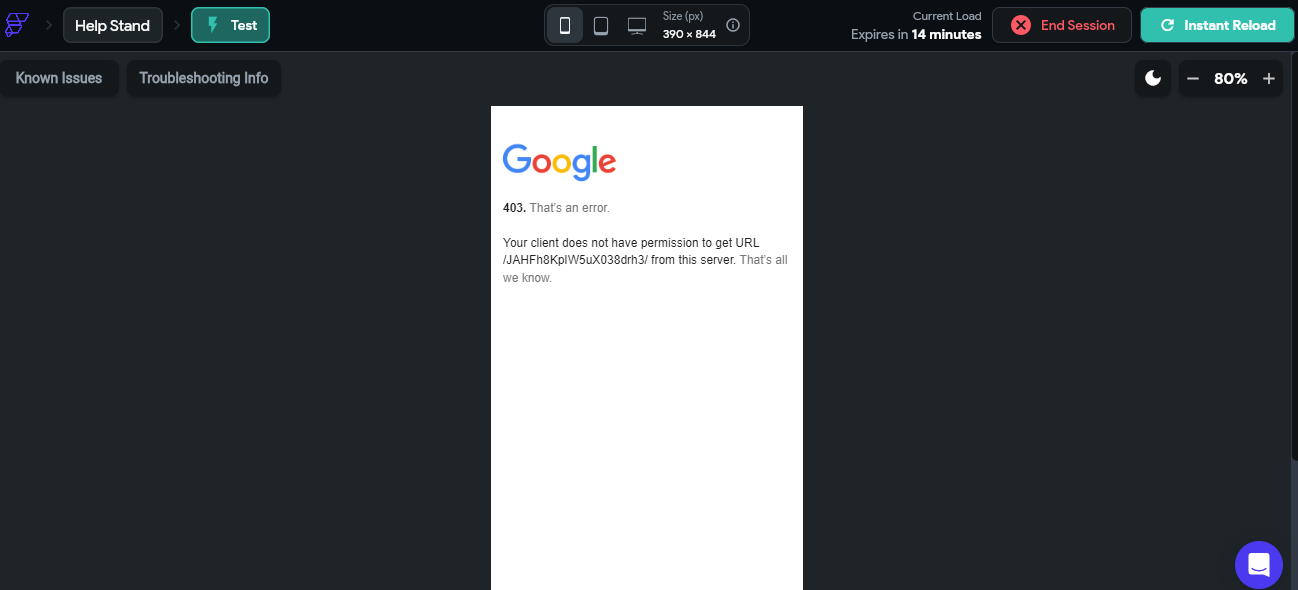Open the app logo home icon
Image resolution: width=1298 pixels, height=590 pixels.
tap(16, 25)
